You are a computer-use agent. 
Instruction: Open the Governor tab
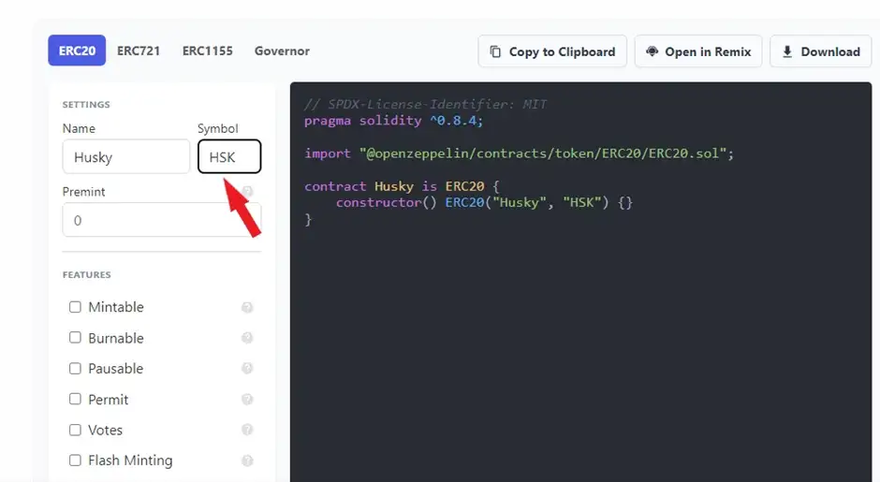(x=282, y=51)
